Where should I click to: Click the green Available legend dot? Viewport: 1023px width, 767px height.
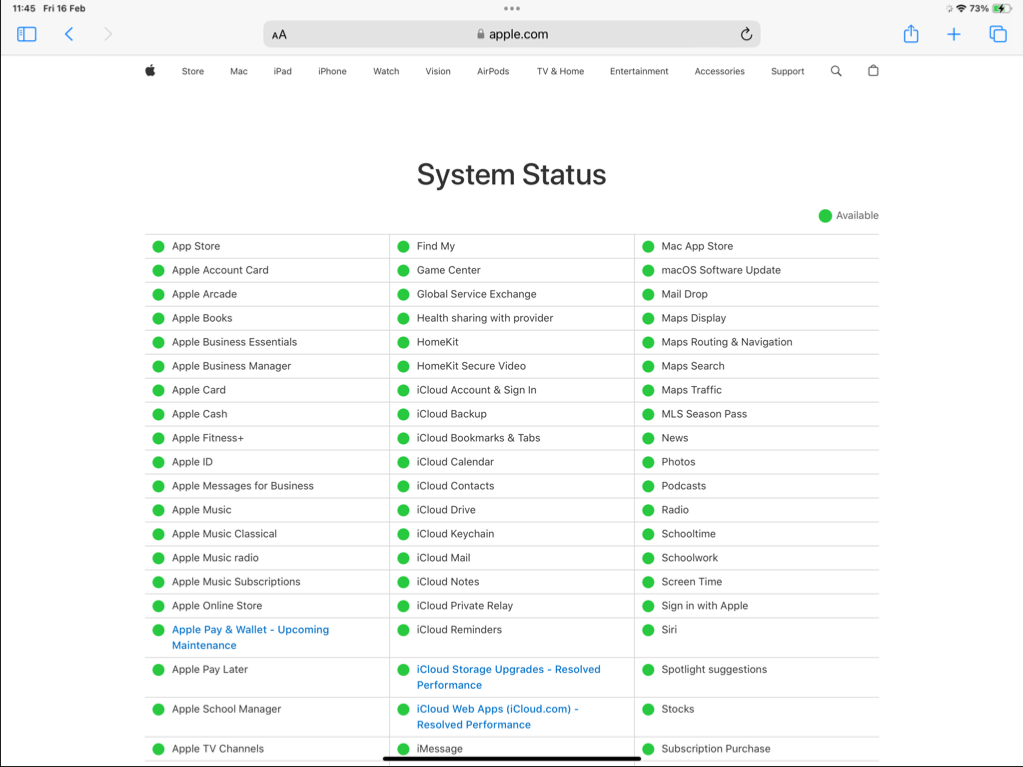825,216
